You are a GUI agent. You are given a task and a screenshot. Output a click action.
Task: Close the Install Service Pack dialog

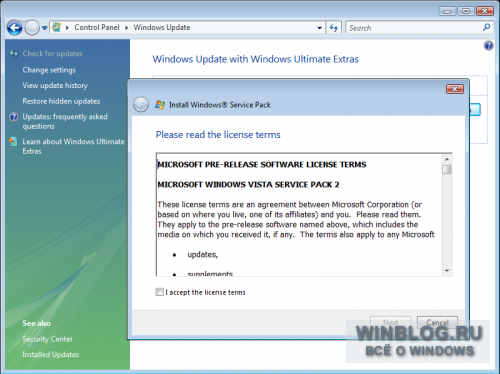tap(455, 89)
